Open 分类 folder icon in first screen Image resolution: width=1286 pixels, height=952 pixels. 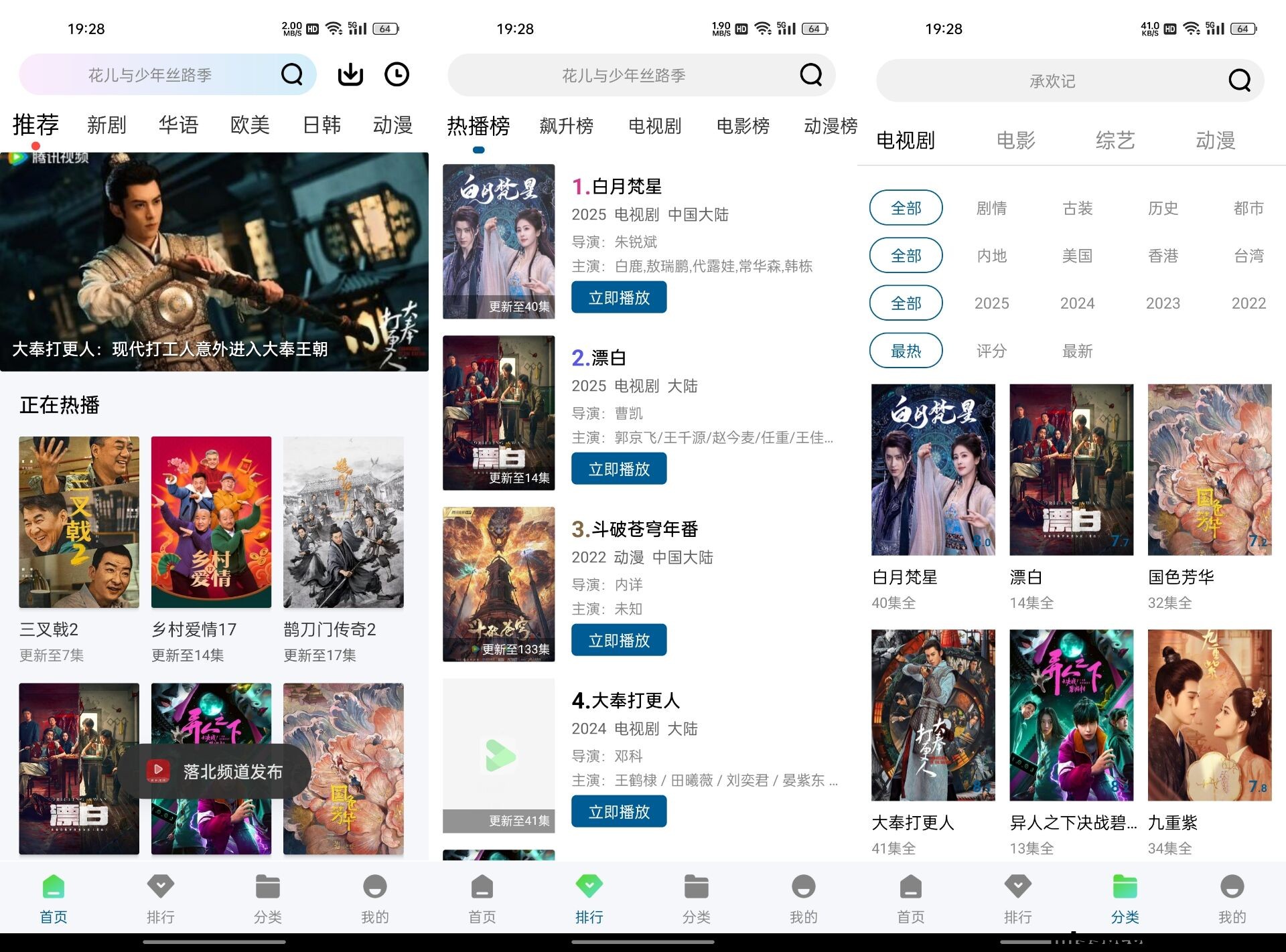268,886
